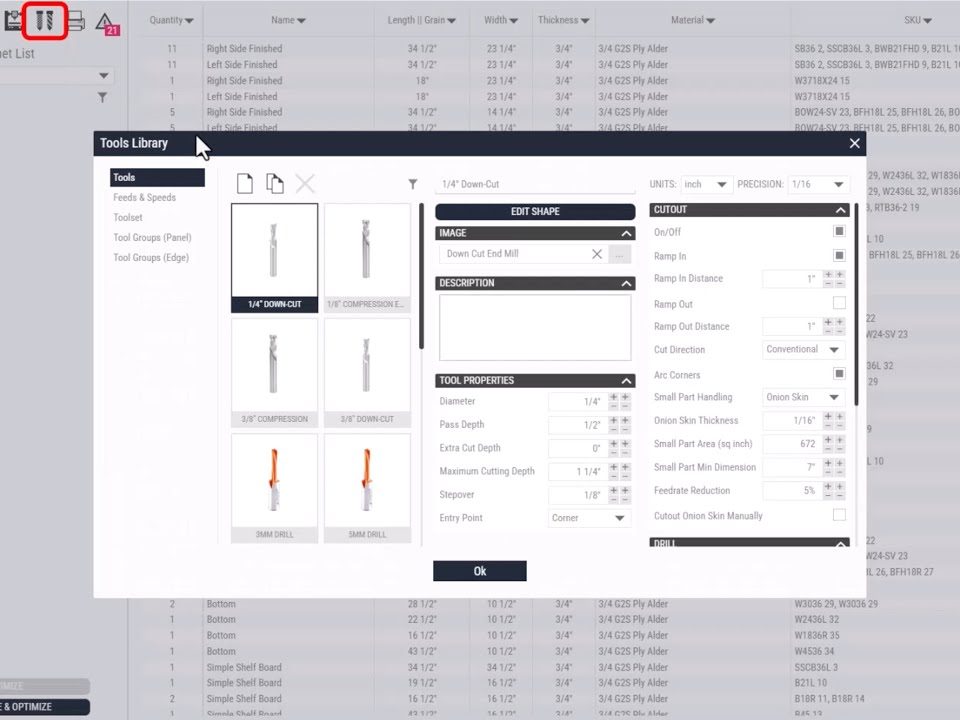Create a new tool with blank page icon

244,183
